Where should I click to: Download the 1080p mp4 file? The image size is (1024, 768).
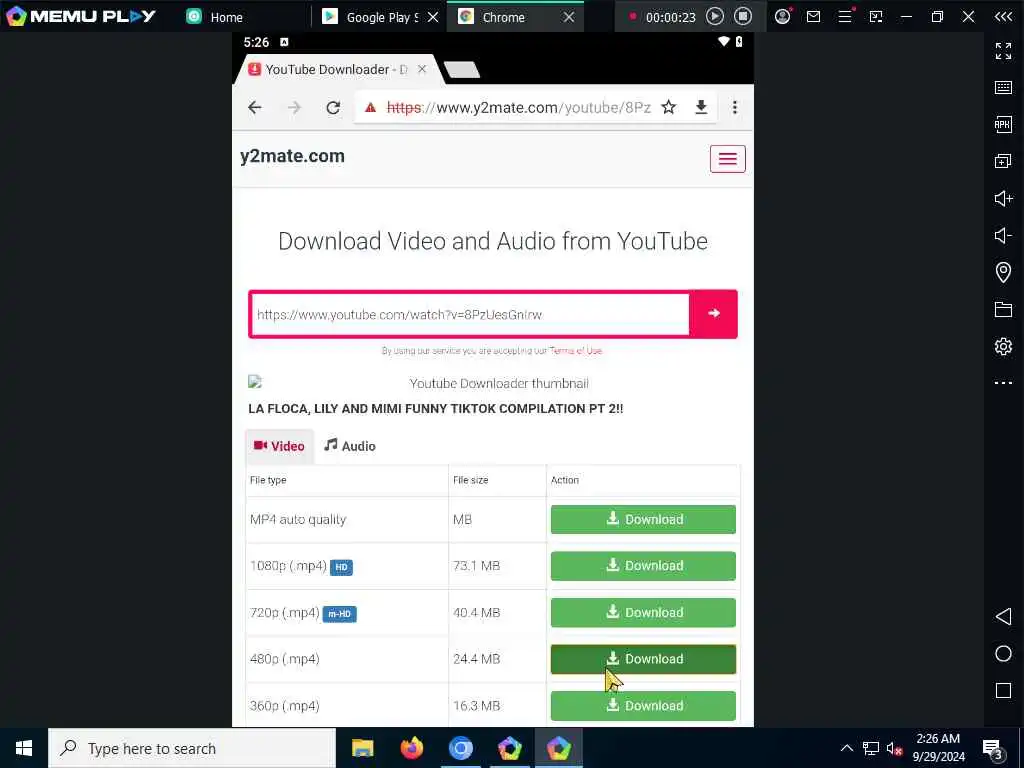(x=643, y=566)
